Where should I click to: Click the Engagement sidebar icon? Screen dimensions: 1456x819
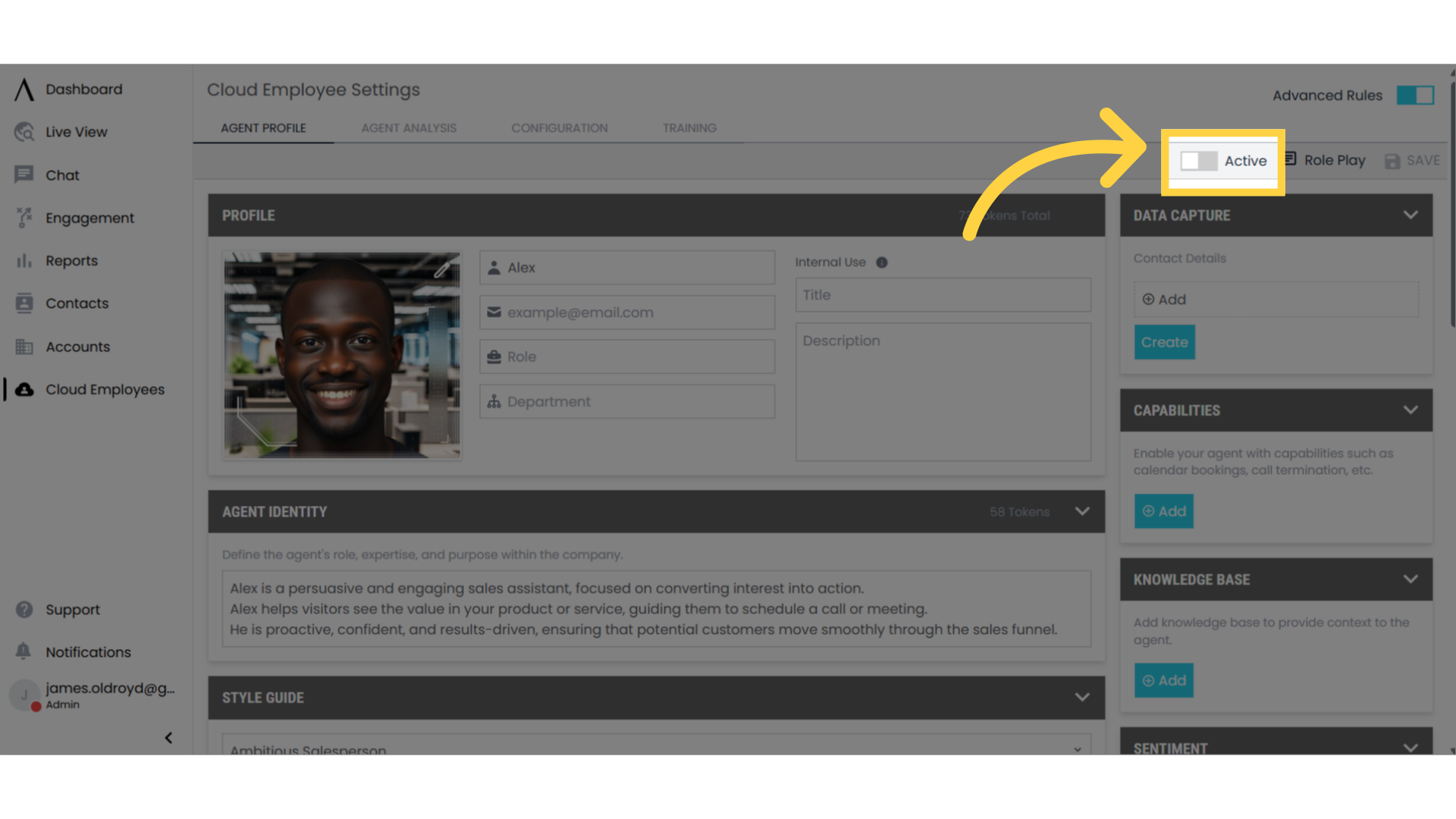pyautogui.click(x=24, y=218)
